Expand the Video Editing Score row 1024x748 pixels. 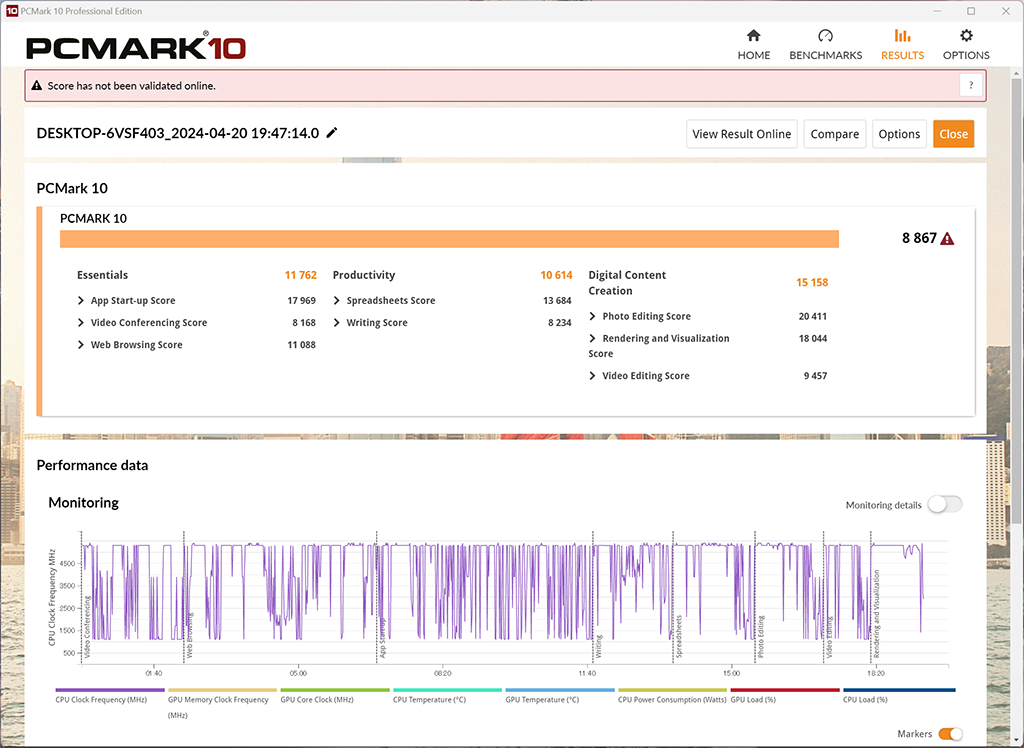coord(592,376)
